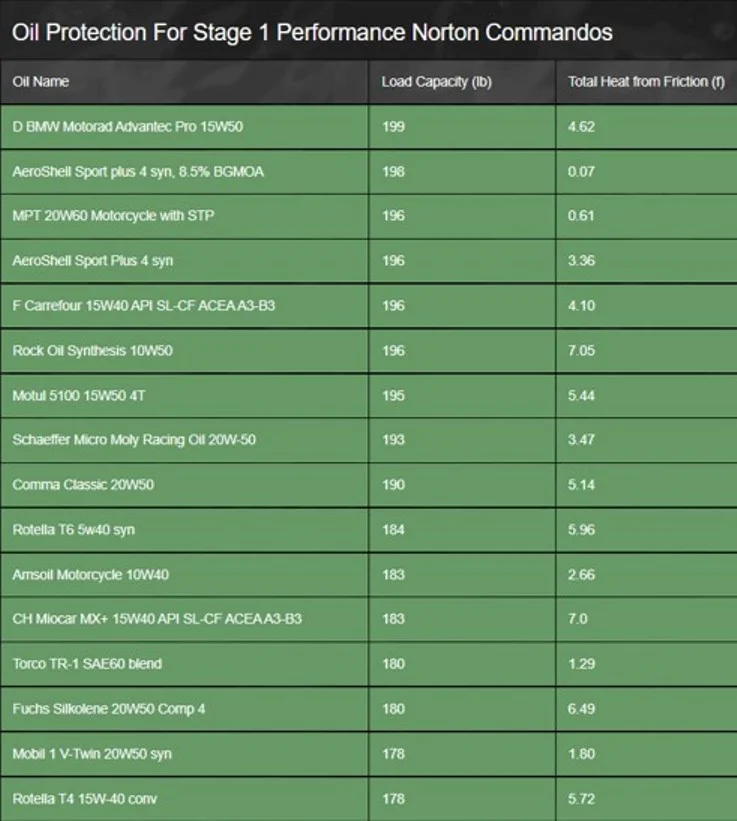Click Amsoil Motorcycle 10W40 name
This screenshot has height=821, width=737.
pos(90,575)
